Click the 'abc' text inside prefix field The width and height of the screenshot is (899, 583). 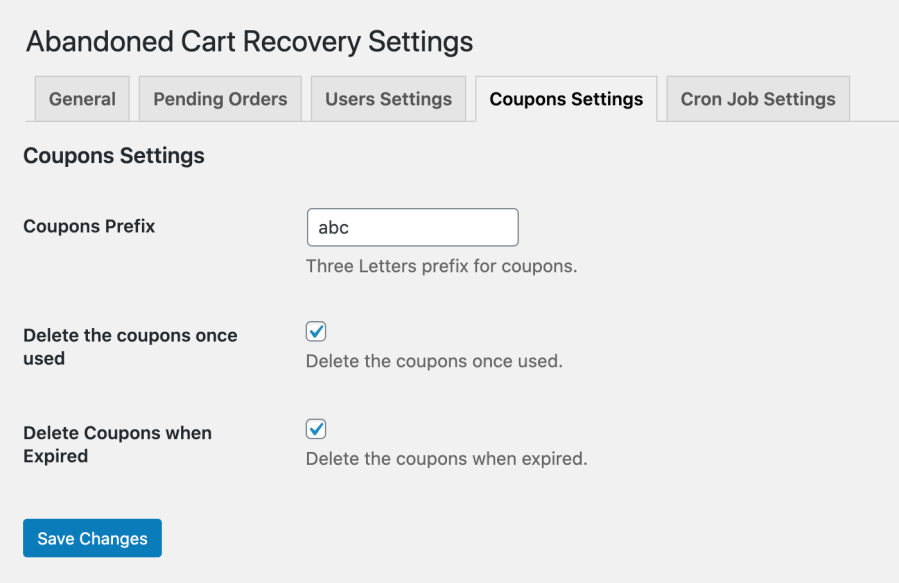[x=334, y=228]
